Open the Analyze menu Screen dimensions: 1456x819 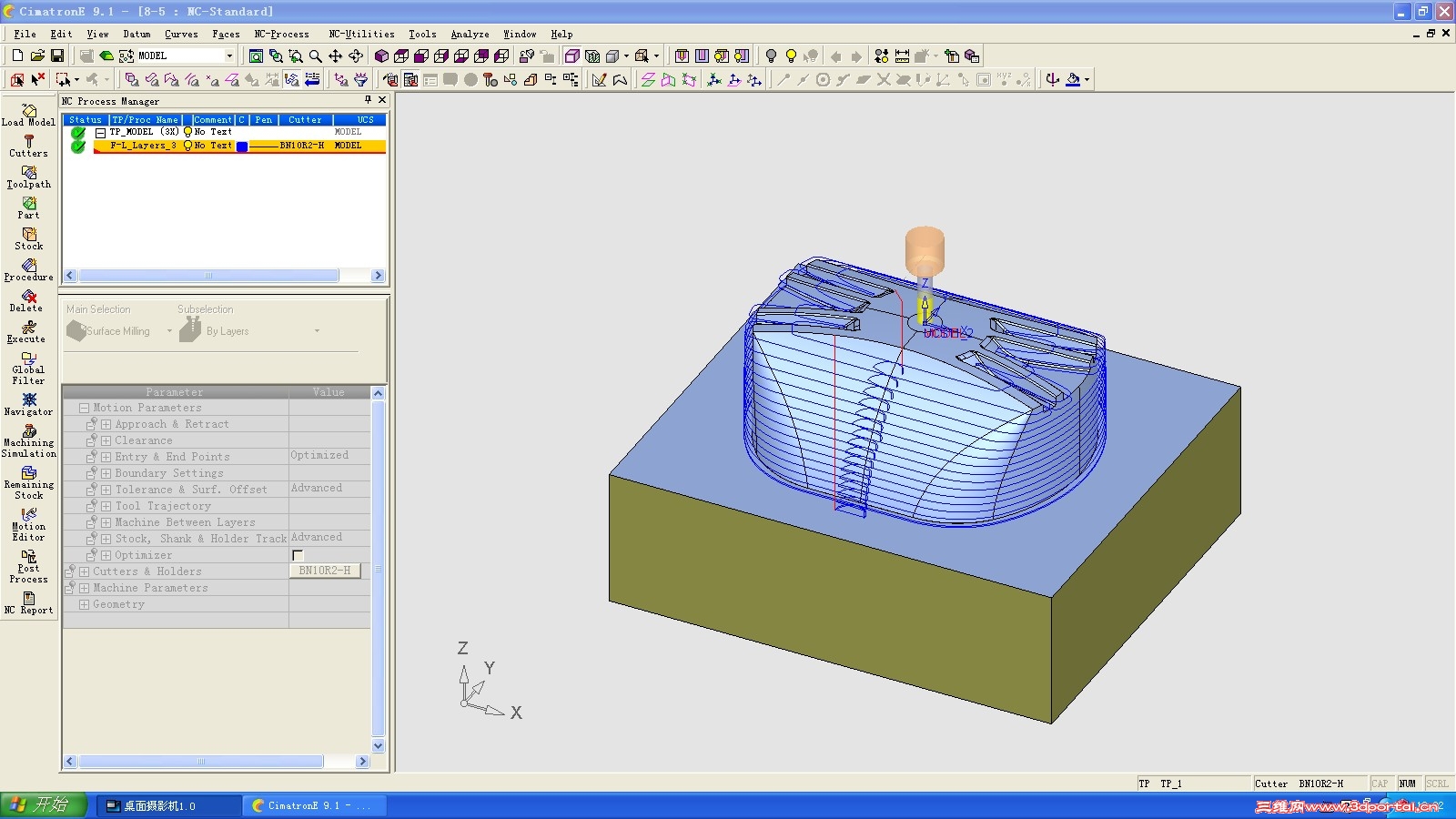click(x=470, y=34)
